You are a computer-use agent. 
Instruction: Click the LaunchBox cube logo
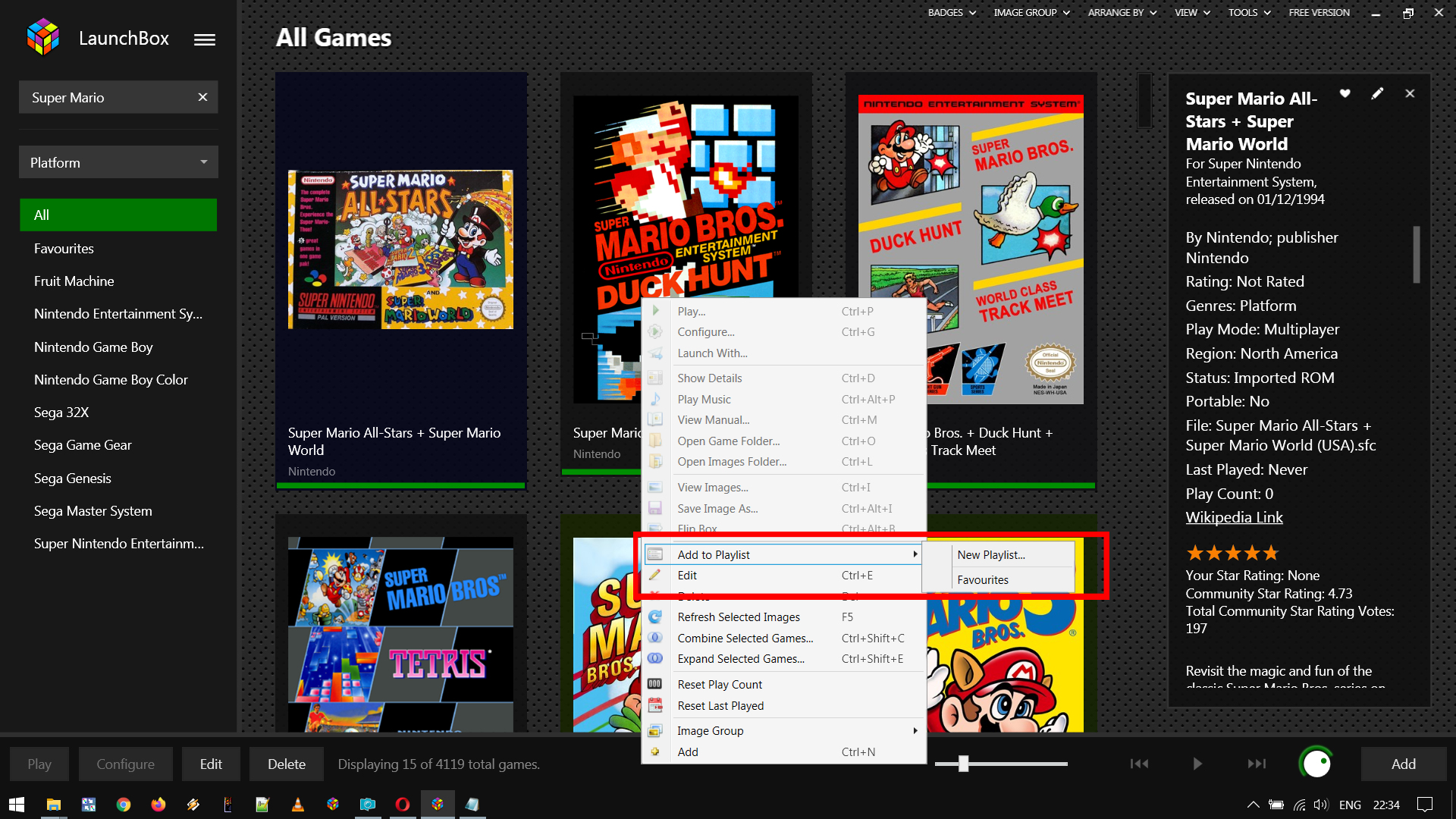pos(43,37)
